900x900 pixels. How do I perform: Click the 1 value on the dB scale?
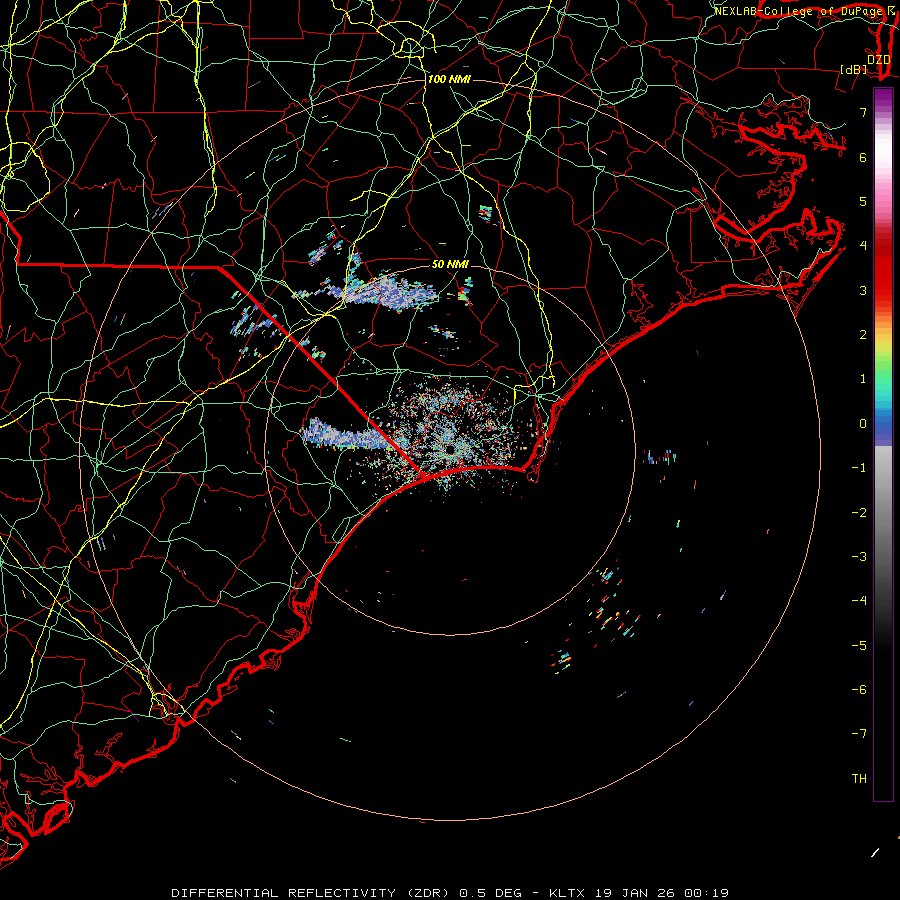click(x=863, y=379)
